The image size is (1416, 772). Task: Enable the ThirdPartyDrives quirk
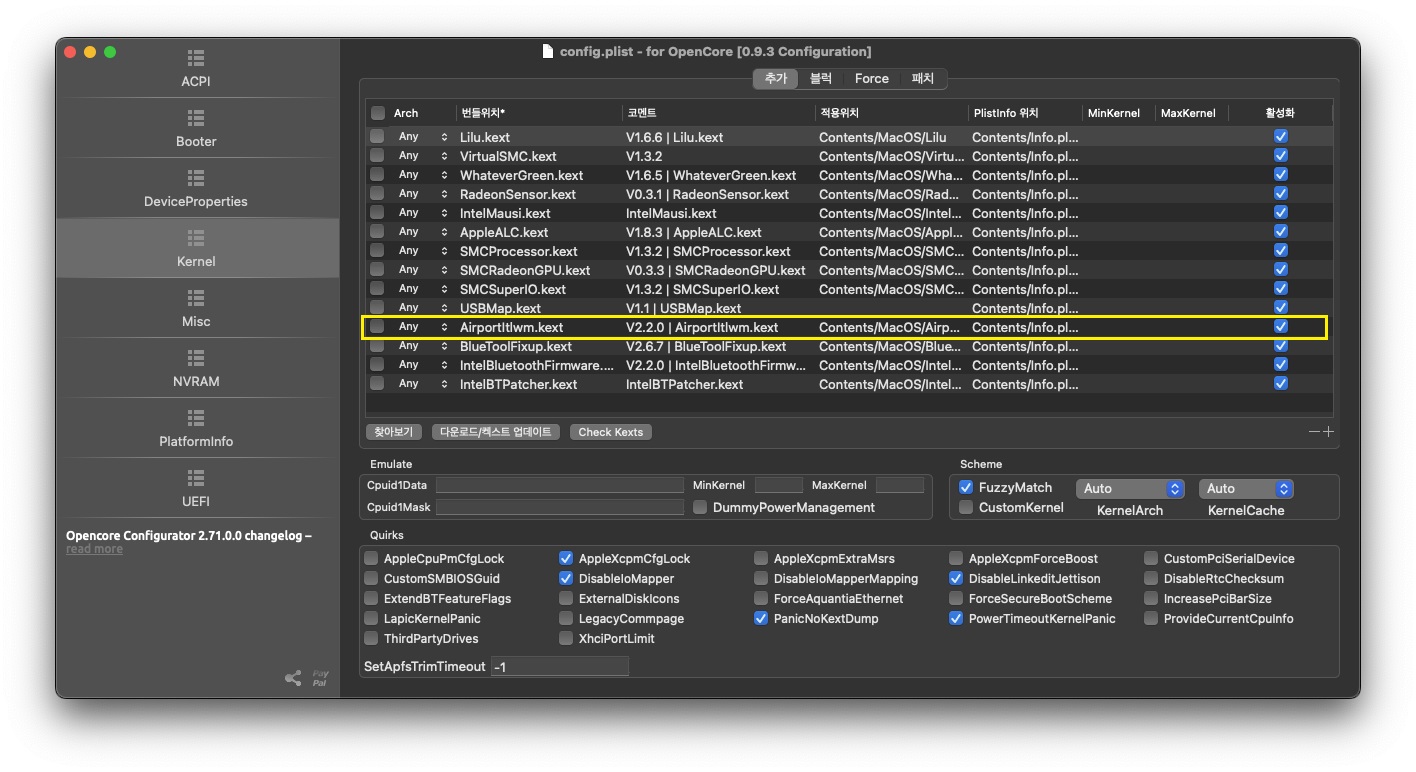[372, 638]
